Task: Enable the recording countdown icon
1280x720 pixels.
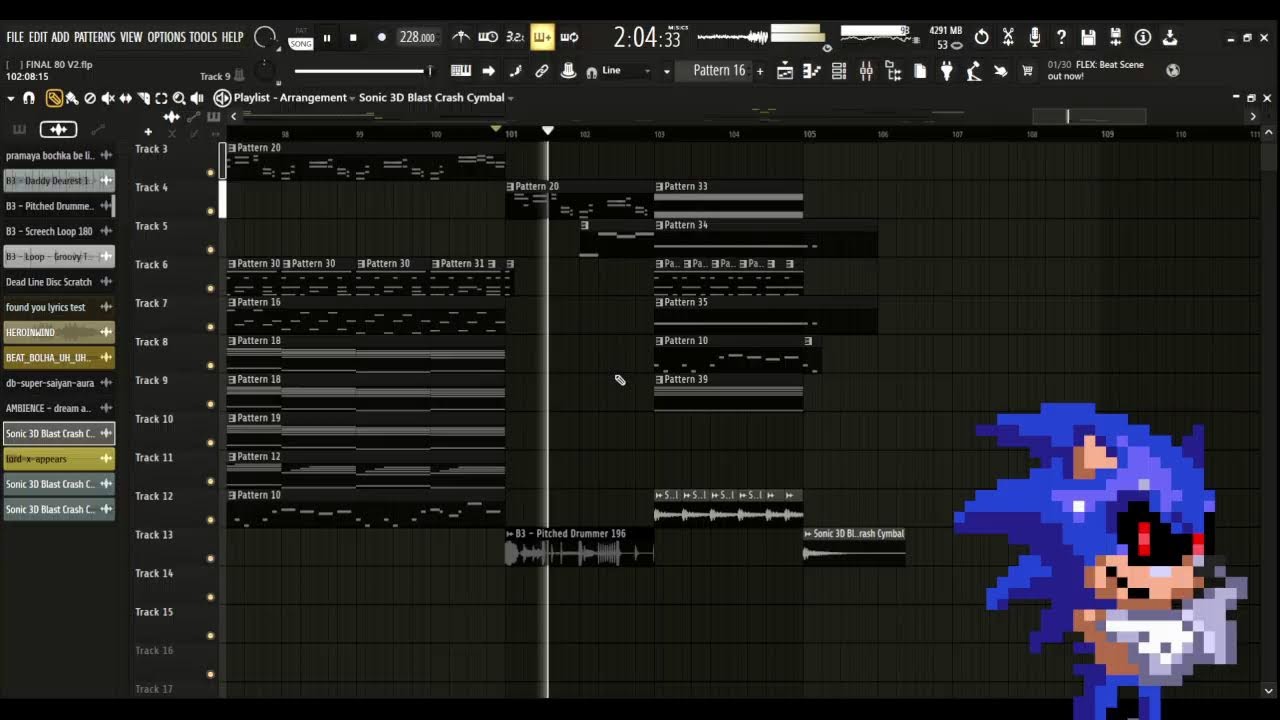Action: click(x=515, y=37)
